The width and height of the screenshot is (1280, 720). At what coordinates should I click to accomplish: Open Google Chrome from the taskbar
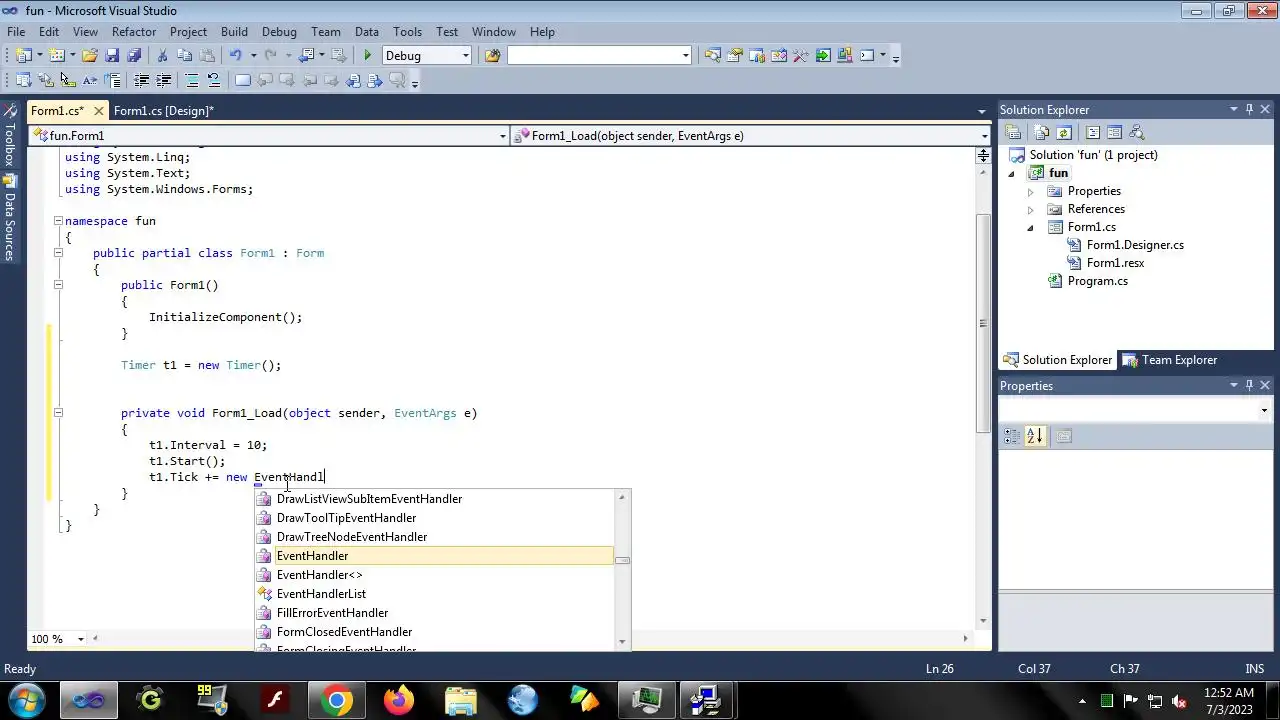click(x=336, y=700)
